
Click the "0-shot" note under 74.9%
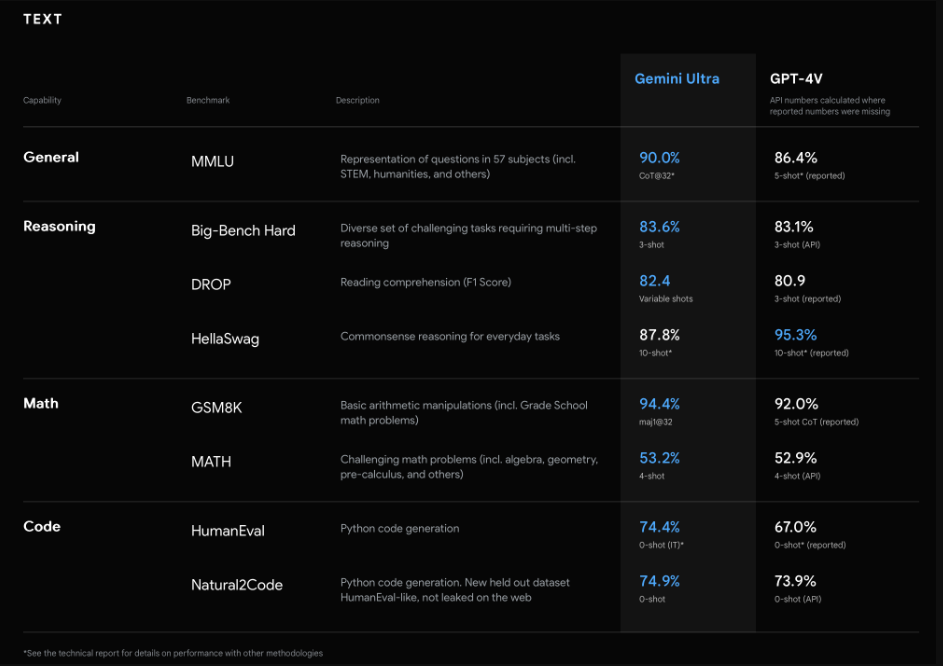tap(652, 599)
